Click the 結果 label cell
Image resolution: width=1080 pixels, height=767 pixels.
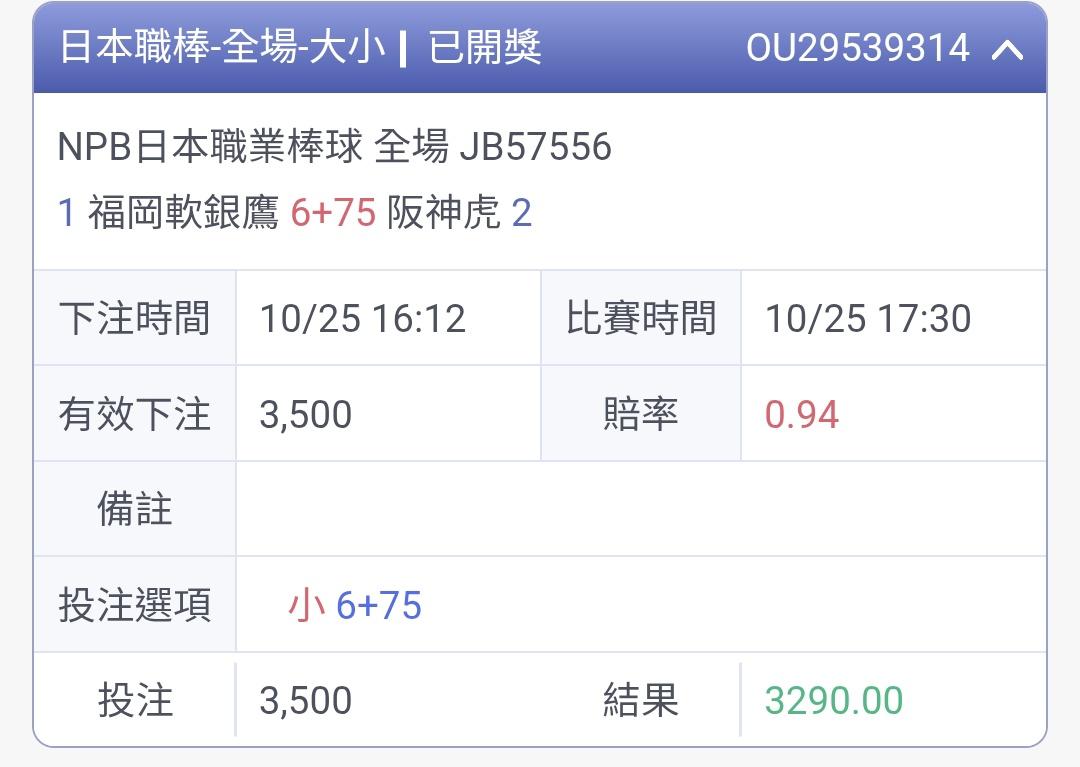coord(641,700)
